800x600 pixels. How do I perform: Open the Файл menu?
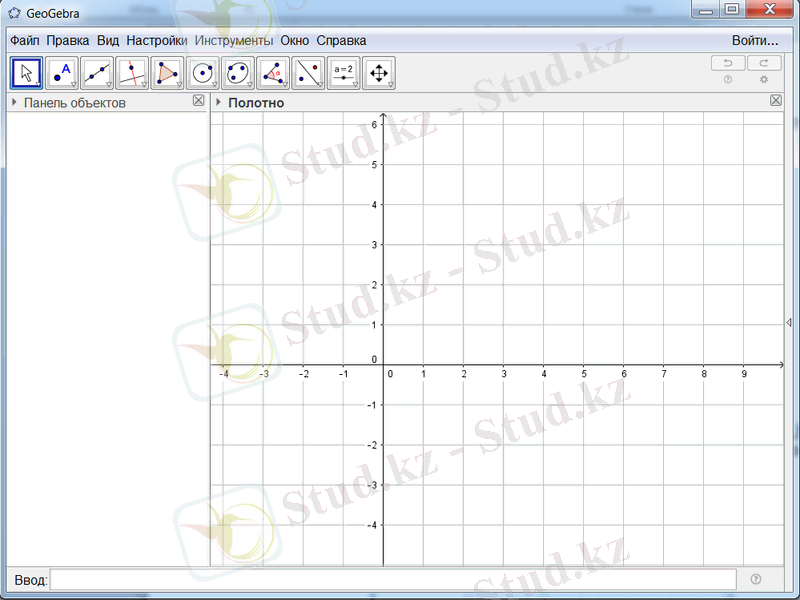(x=25, y=41)
